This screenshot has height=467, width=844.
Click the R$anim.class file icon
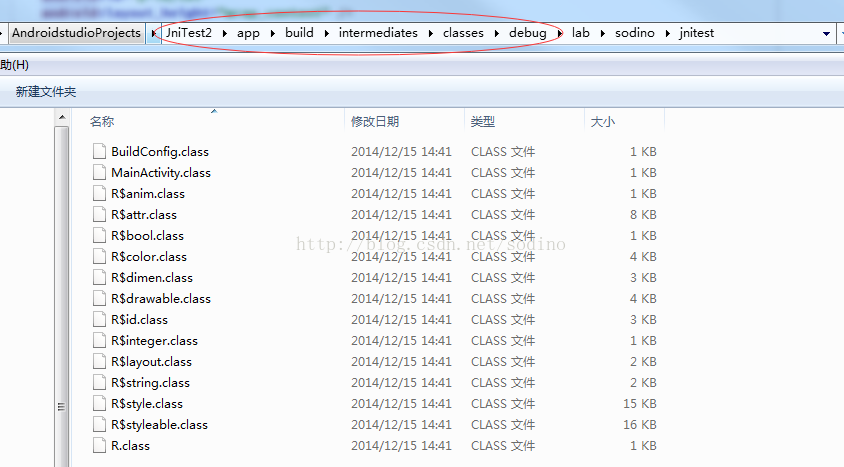tap(98, 194)
